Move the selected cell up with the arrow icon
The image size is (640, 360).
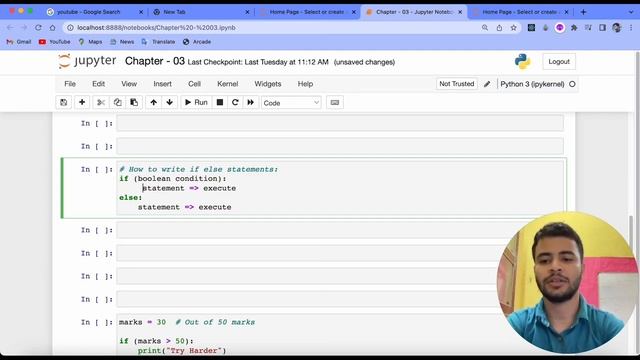coord(153,102)
